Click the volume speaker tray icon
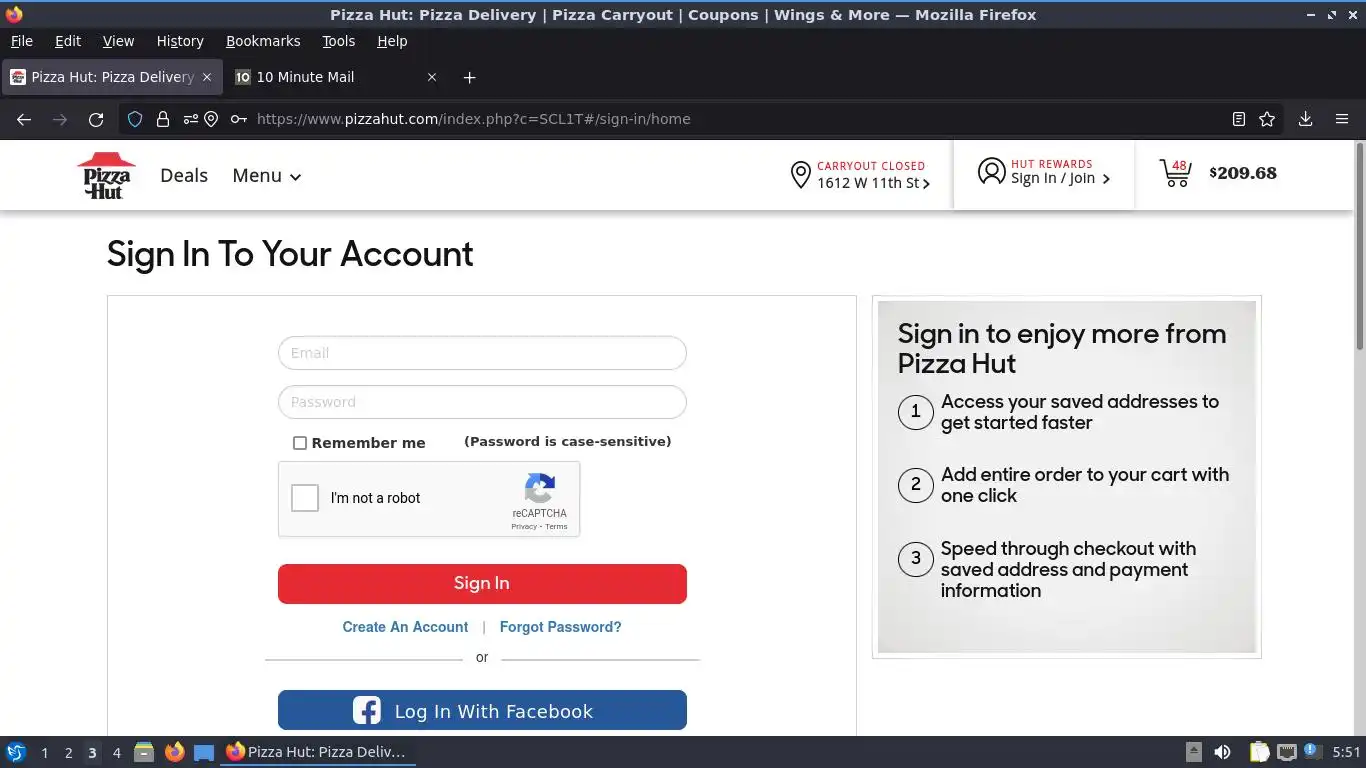The height and width of the screenshot is (768, 1366). (1222, 752)
